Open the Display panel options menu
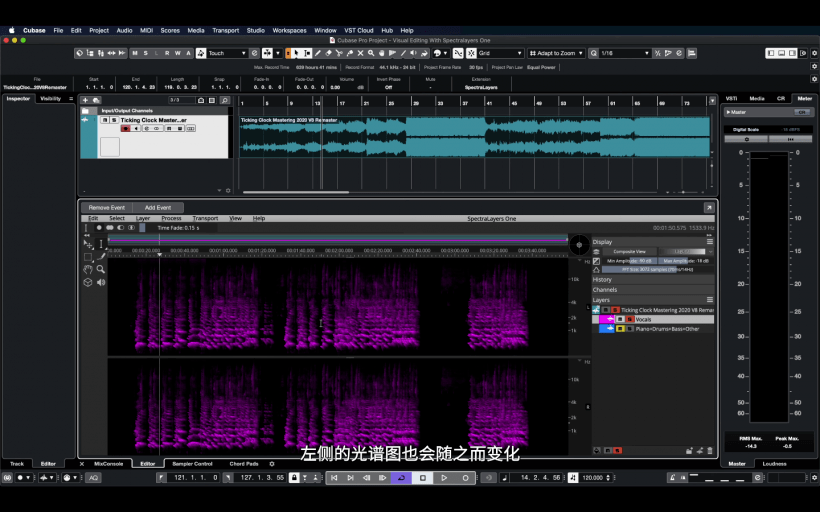This screenshot has width=820, height=512. tap(710, 242)
